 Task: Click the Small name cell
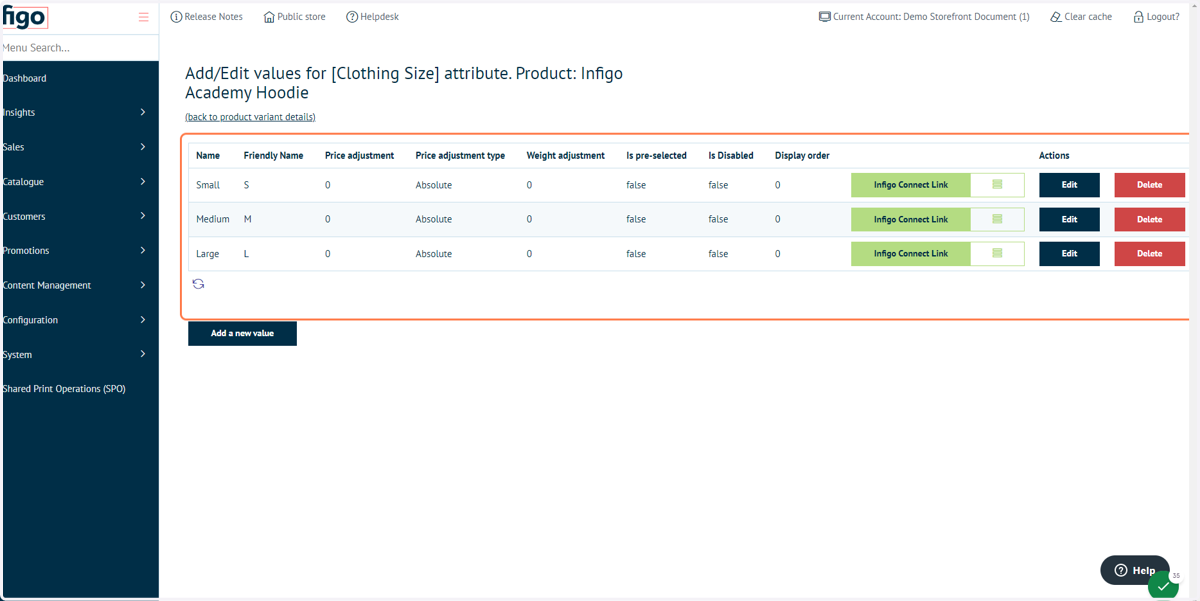[x=208, y=185]
